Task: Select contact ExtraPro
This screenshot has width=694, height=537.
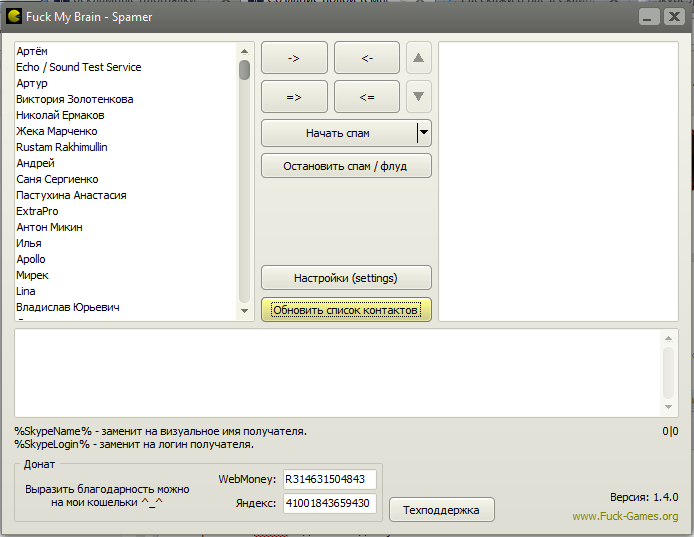Action: (x=37, y=211)
